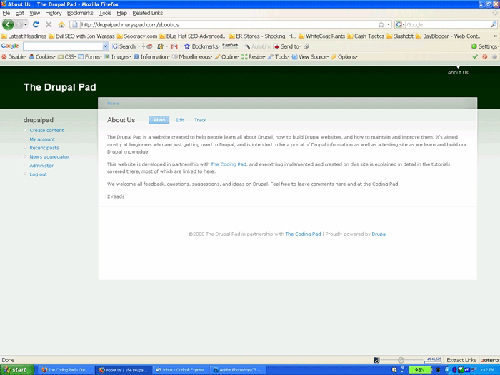This screenshot has width=500, height=375.
Task: Open the back/forward history dropdown arrow
Action: (26, 25)
